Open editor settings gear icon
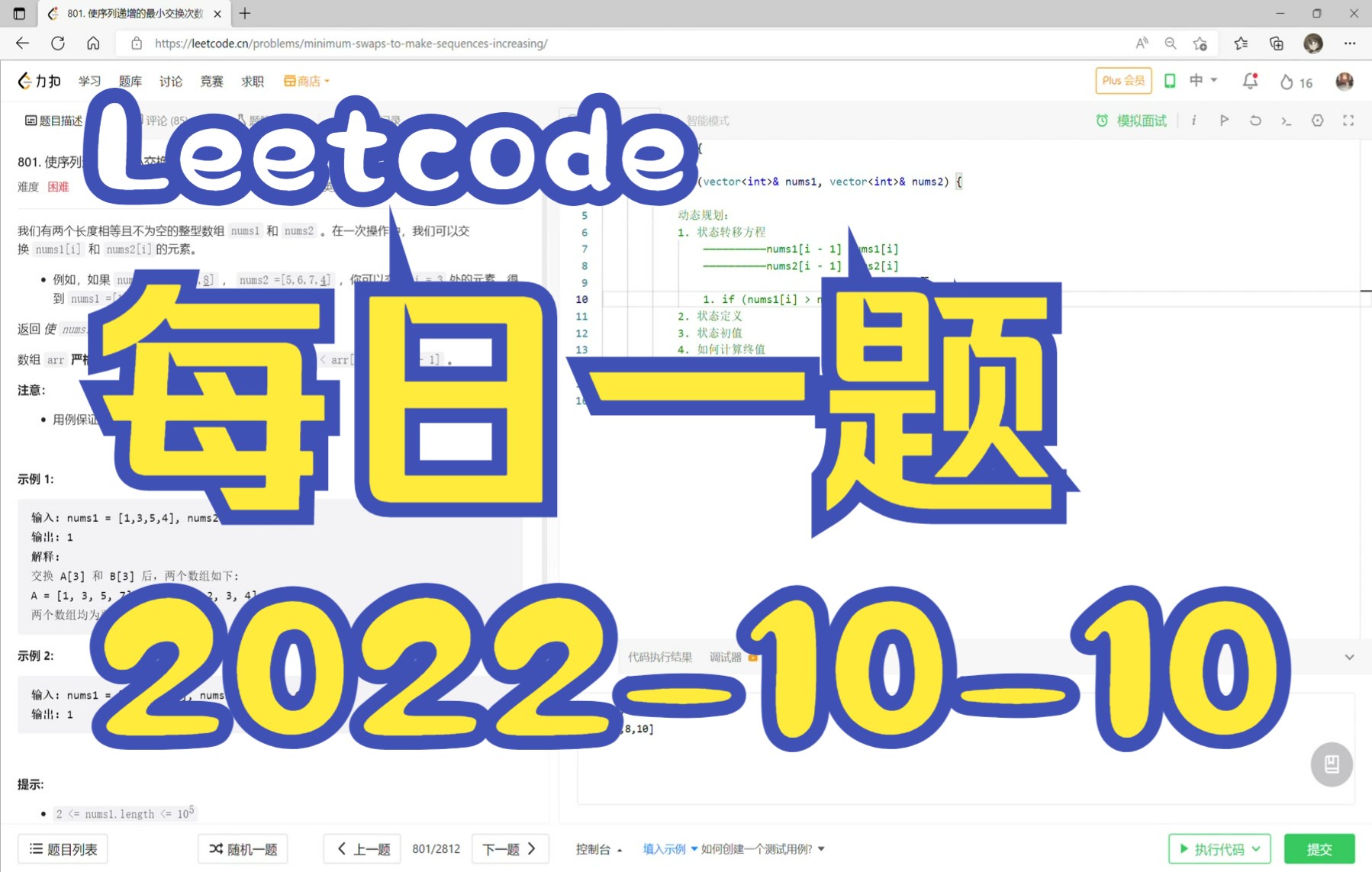1372x872 pixels. 1318,121
